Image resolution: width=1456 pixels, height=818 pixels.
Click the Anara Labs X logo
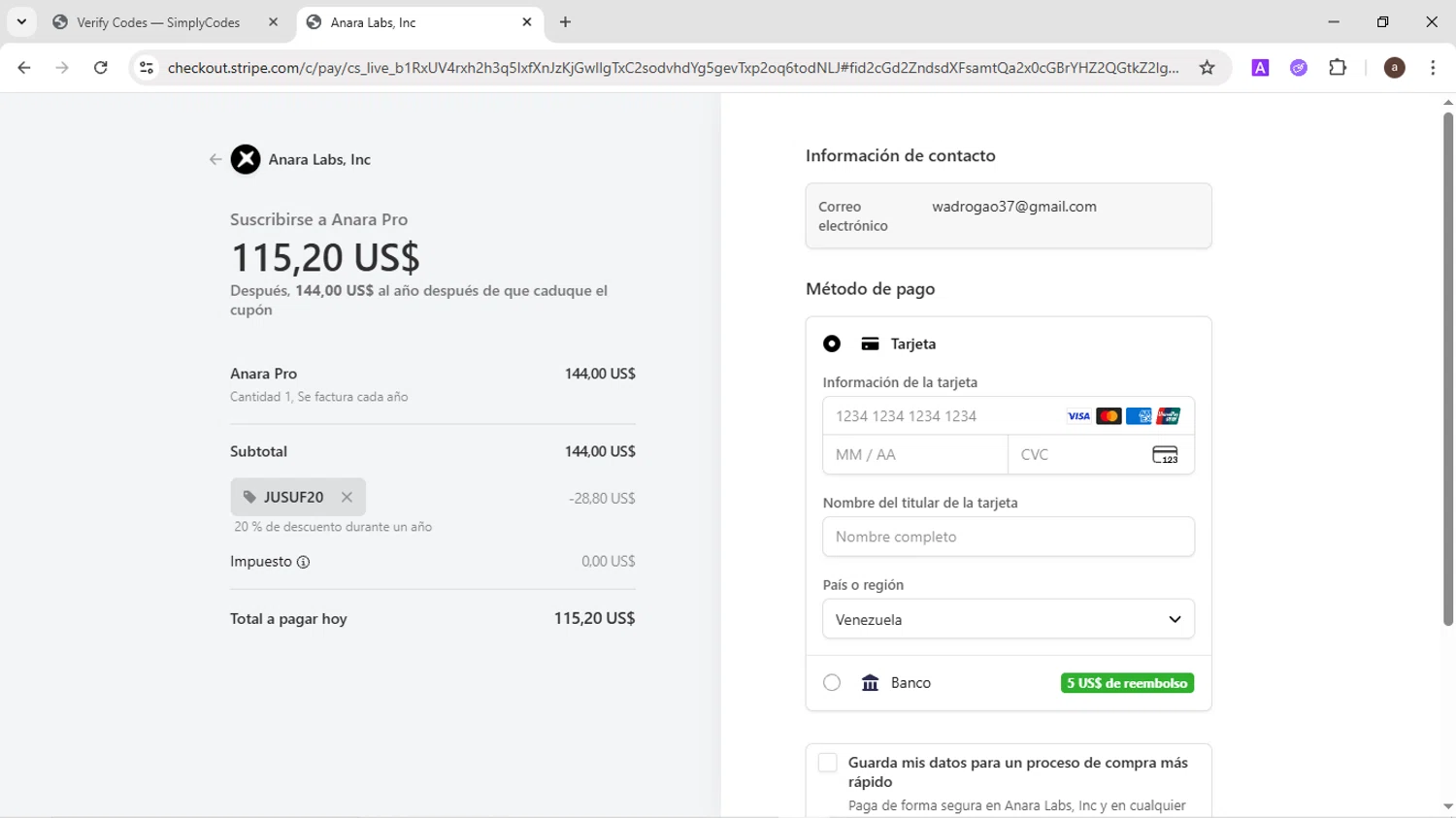(x=246, y=159)
